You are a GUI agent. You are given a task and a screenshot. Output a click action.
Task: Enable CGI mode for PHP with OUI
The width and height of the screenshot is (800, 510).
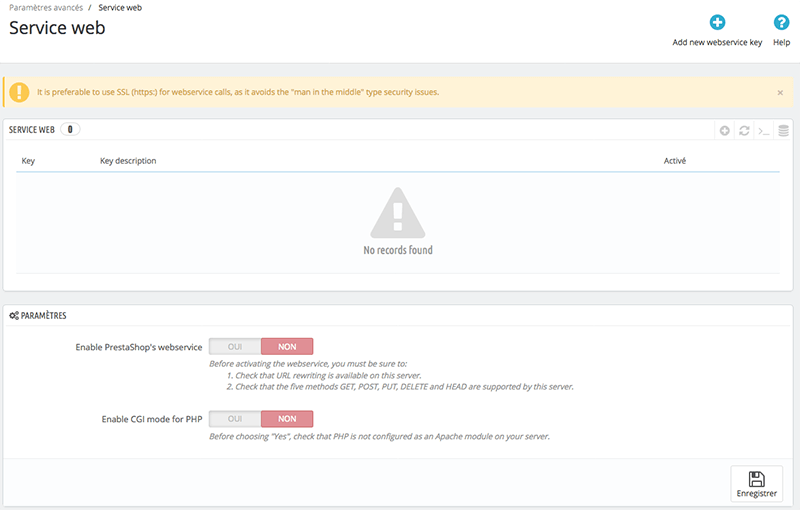[x=235, y=419]
